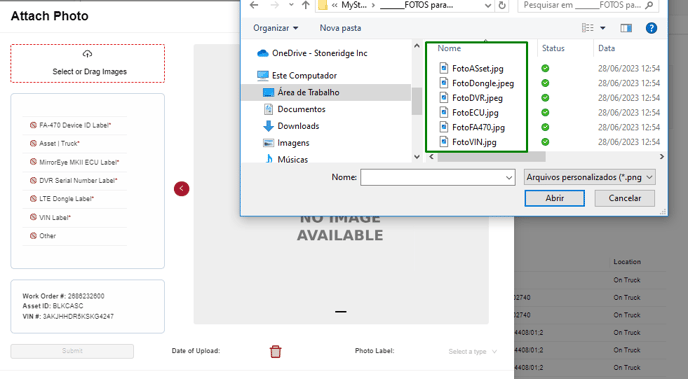The image size is (688, 379).
Task: Open the file type filter dropdown
Action: coord(589,177)
